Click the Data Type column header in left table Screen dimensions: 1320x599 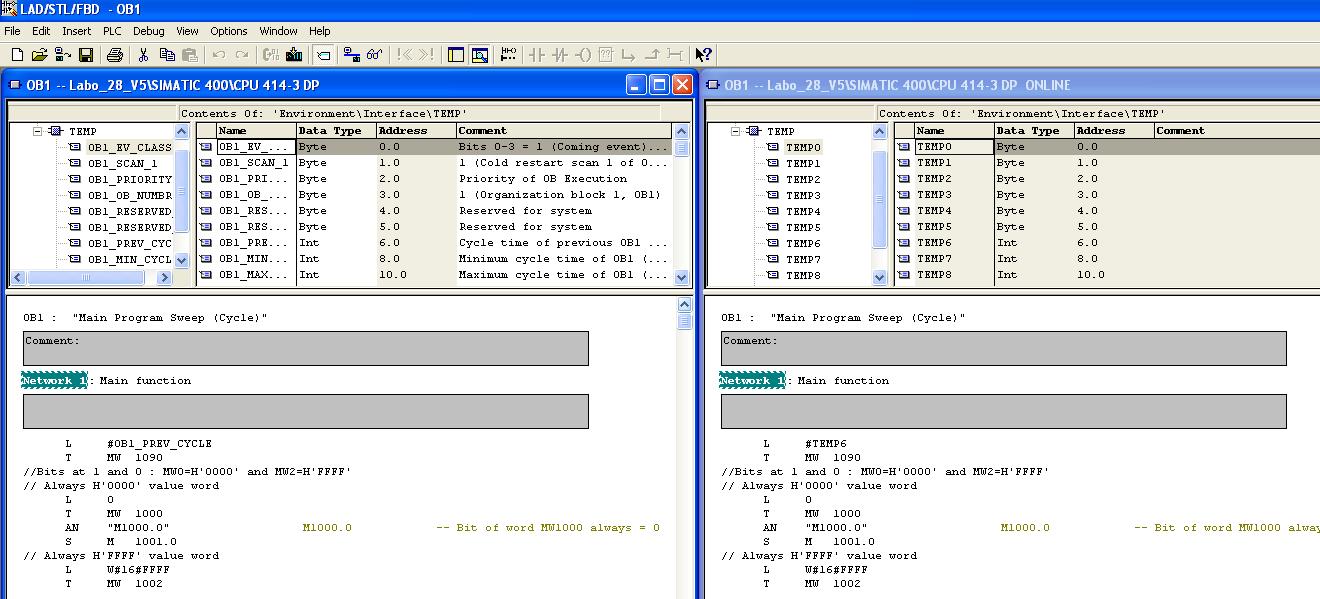(335, 131)
